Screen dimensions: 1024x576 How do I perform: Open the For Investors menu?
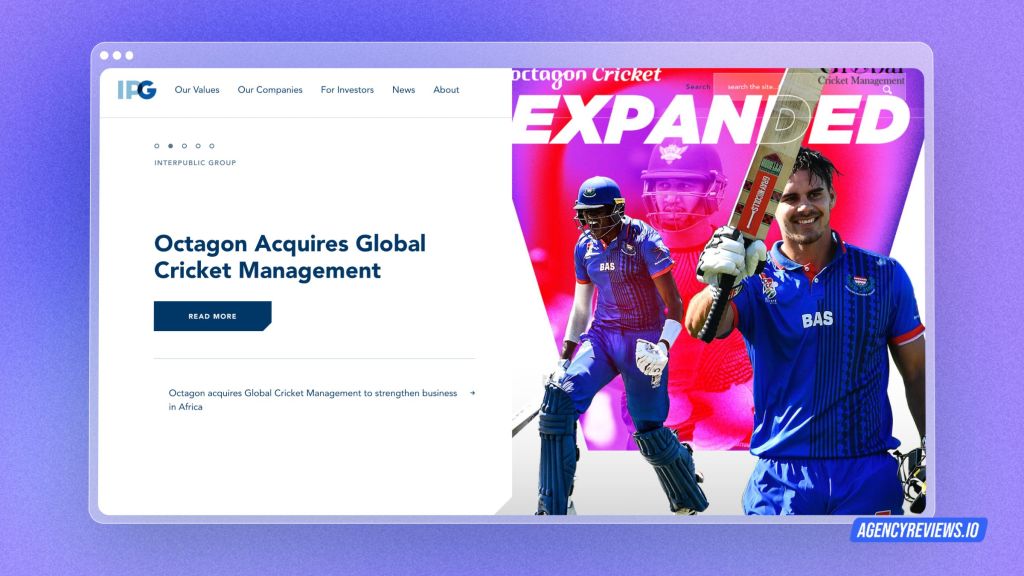[x=347, y=90]
